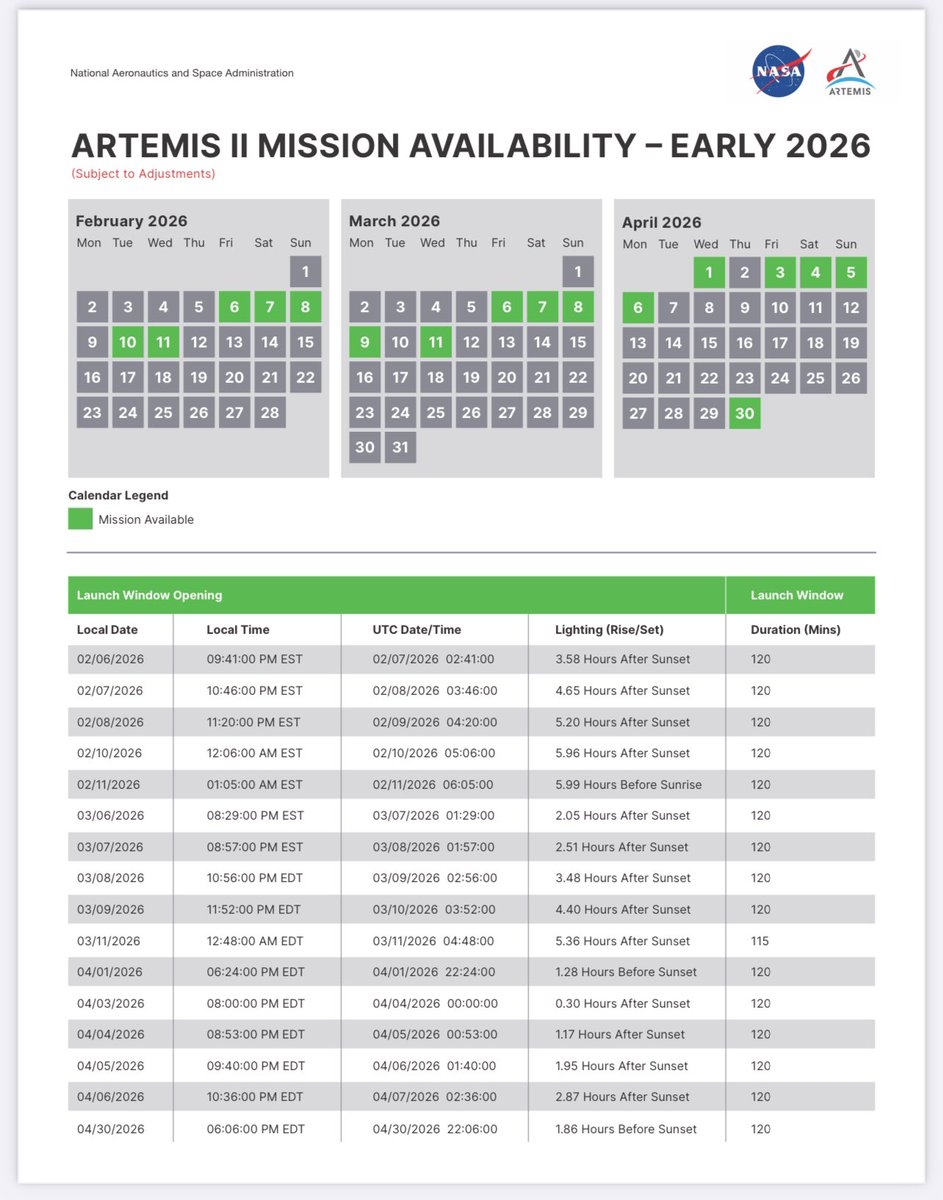Select February 10 green date cell
The width and height of the screenshot is (943, 1200).
click(127, 343)
